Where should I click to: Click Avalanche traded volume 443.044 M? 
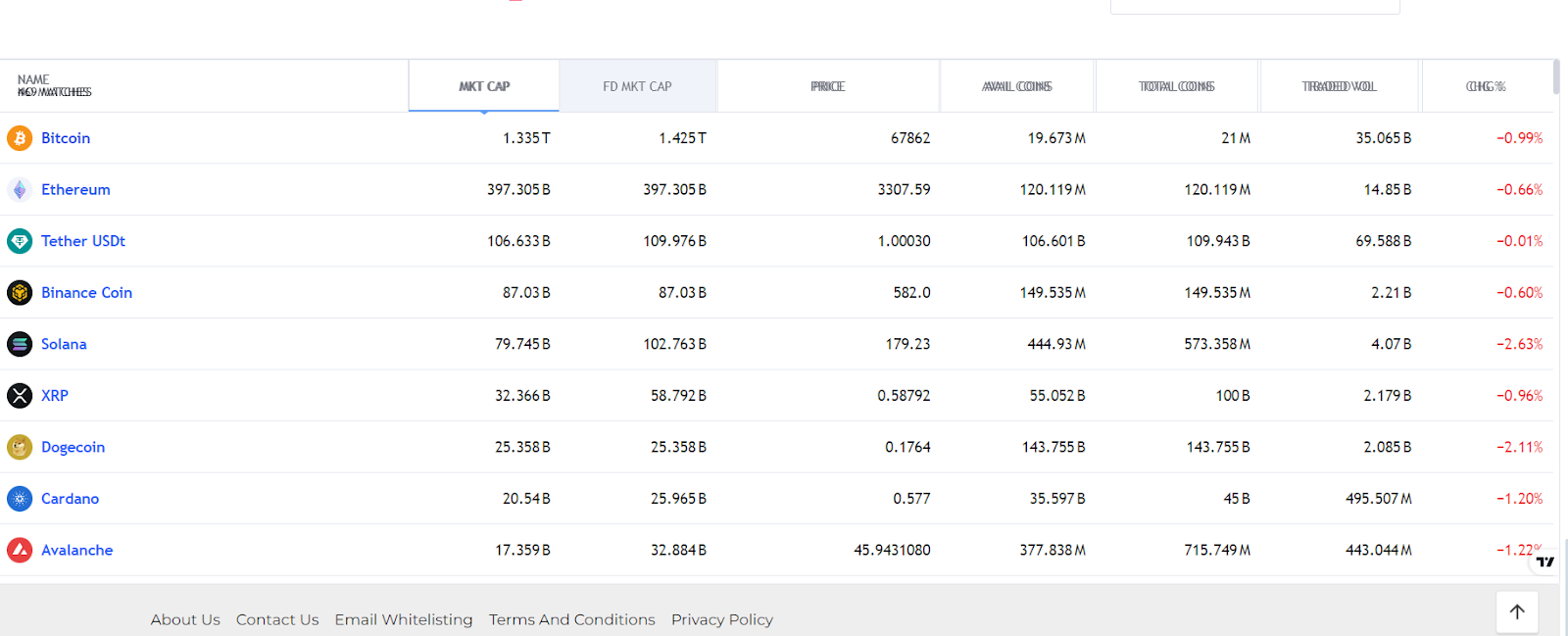[1379, 550]
